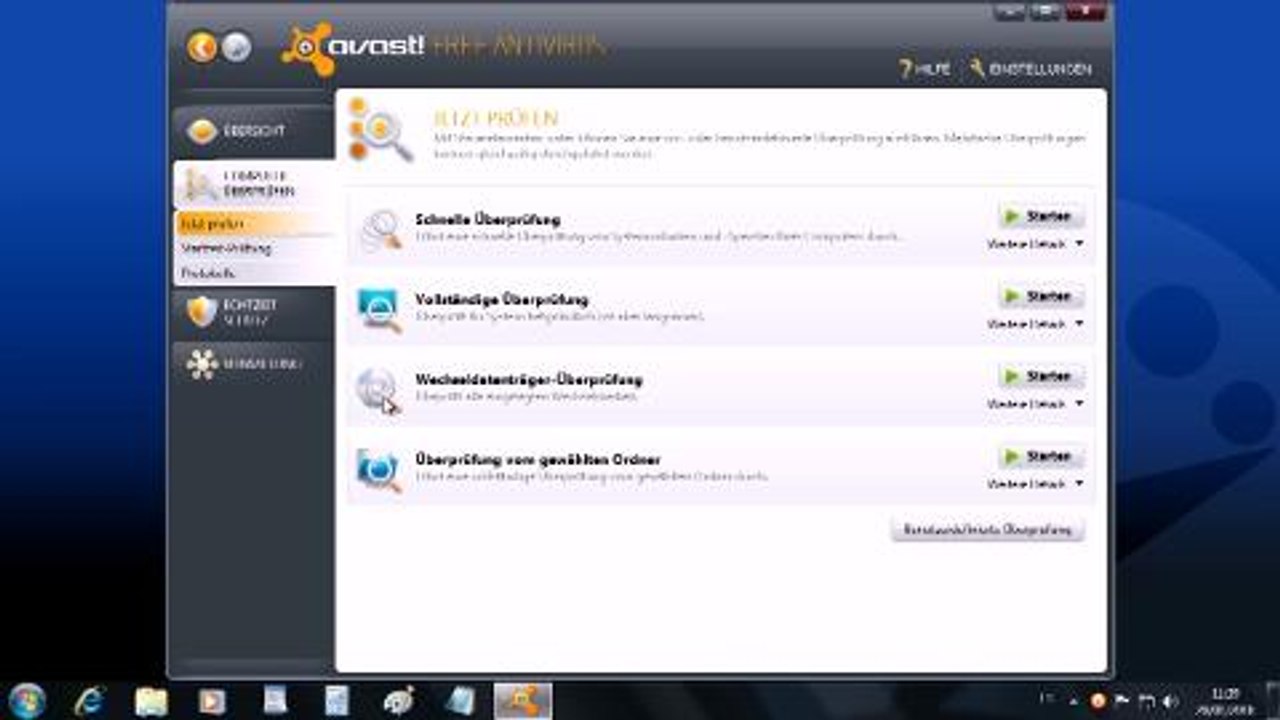The width and height of the screenshot is (1280, 720).
Task: Open the paint palette taskbar icon
Action: (x=400, y=700)
